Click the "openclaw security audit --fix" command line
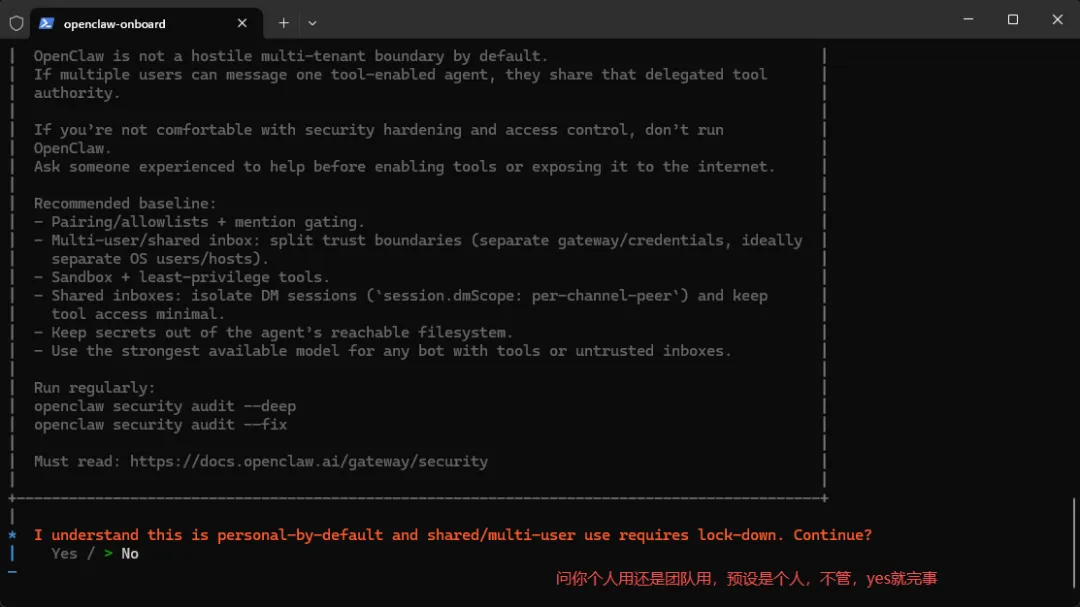This screenshot has height=607, width=1080. pos(160,424)
